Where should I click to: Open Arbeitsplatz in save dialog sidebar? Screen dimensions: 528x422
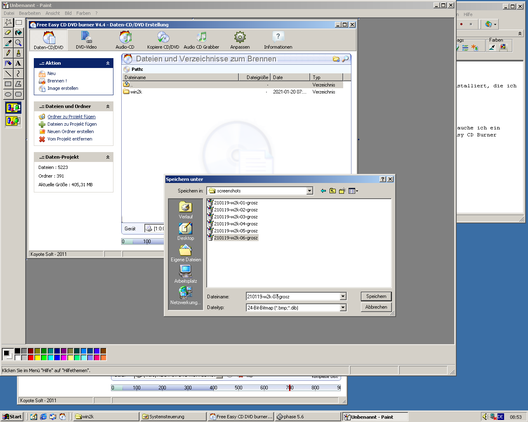click(x=186, y=274)
